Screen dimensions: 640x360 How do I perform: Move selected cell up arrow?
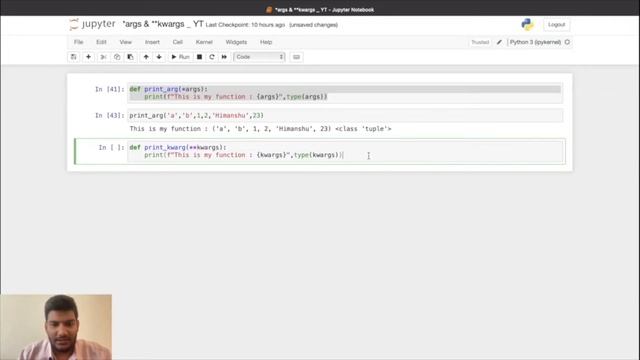(x=146, y=57)
